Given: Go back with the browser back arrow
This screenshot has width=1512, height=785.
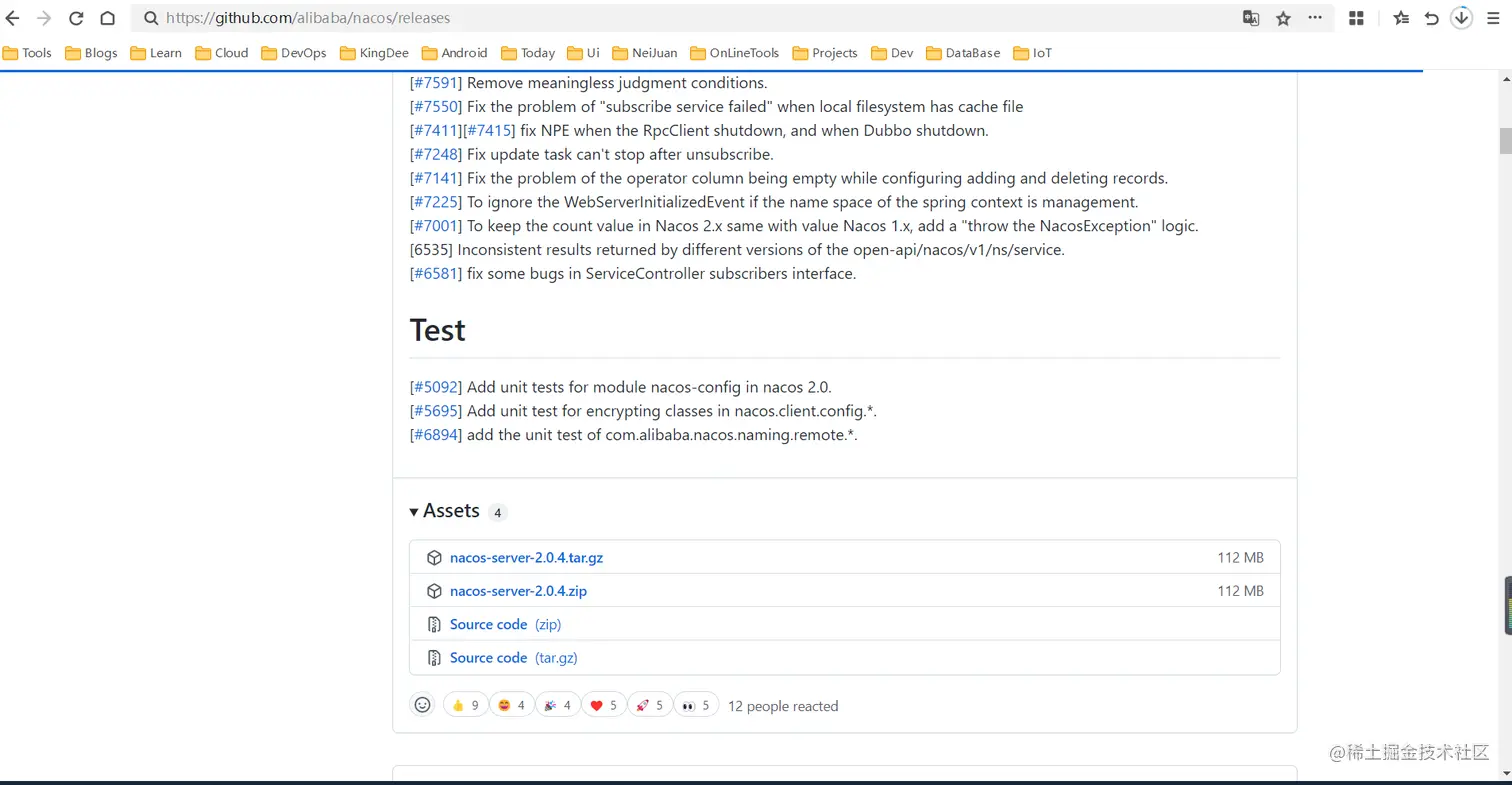Looking at the screenshot, I should pyautogui.click(x=13, y=18).
